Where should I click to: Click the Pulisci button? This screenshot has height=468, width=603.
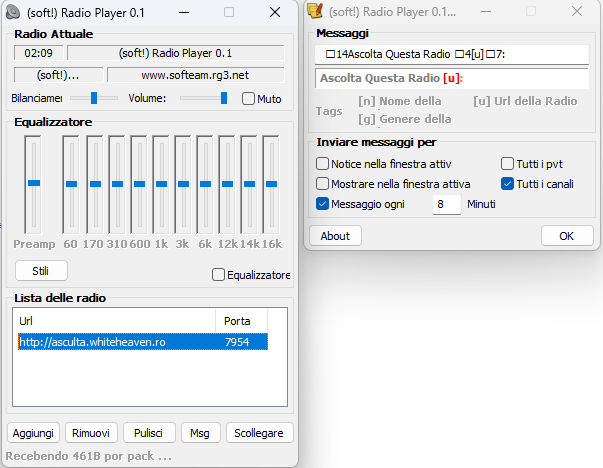[x=149, y=433]
